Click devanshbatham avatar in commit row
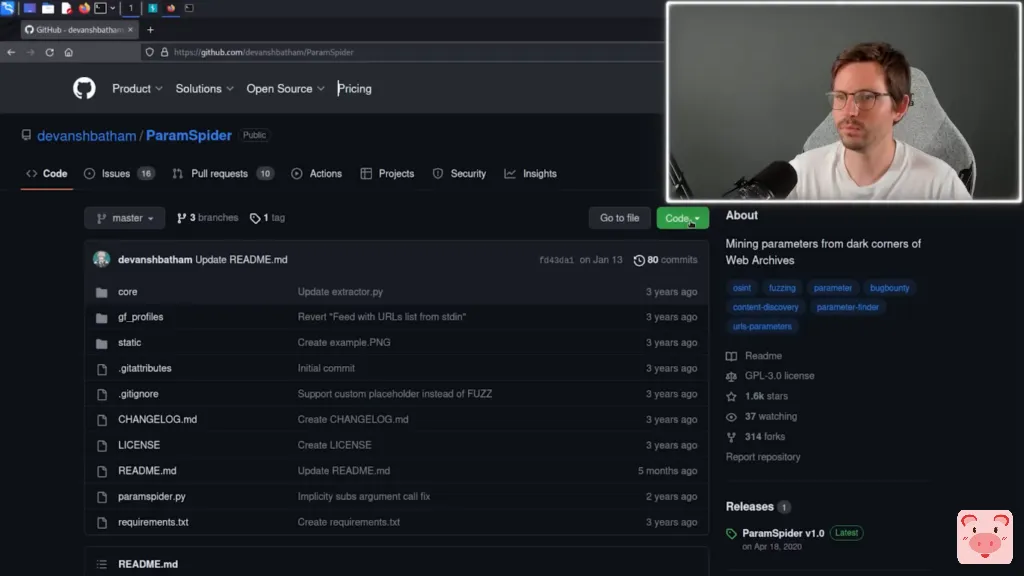Screen dimensions: 1024x576 [x=101, y=259]
